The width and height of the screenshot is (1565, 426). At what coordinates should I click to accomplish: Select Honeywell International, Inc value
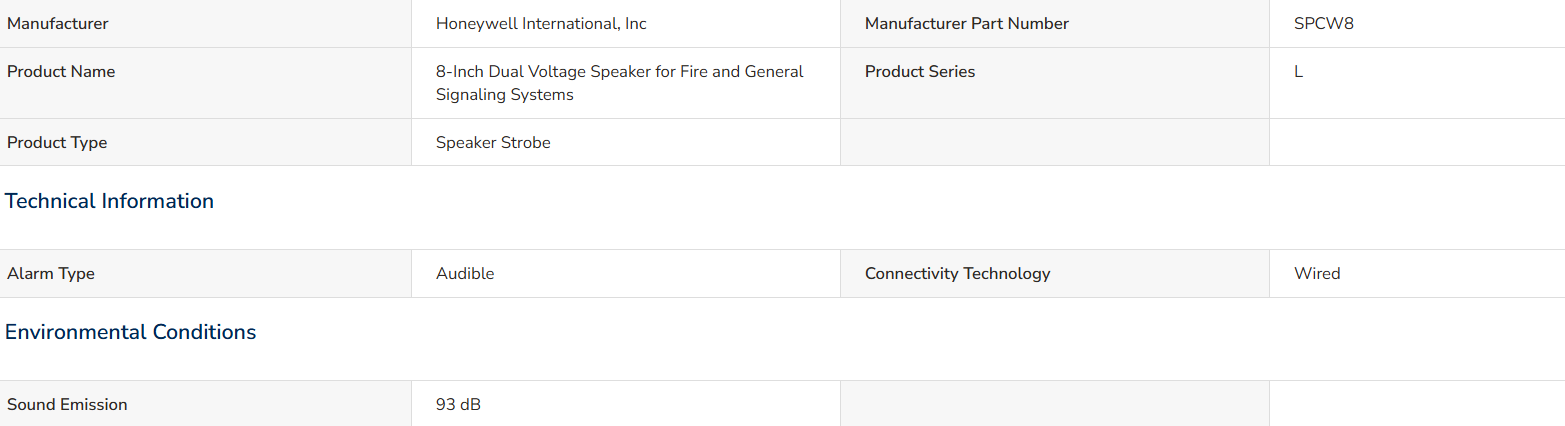541,24
